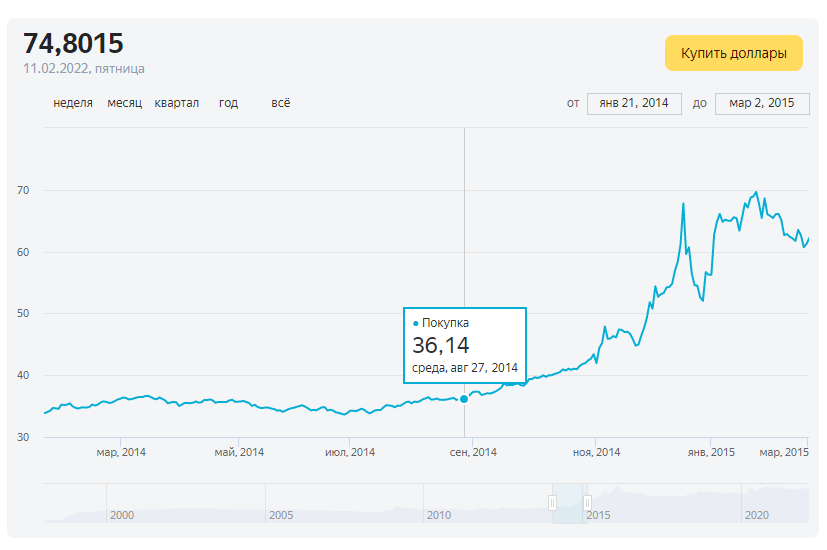
Task: Click the сен, 2014 axis label
Action: 473,452
